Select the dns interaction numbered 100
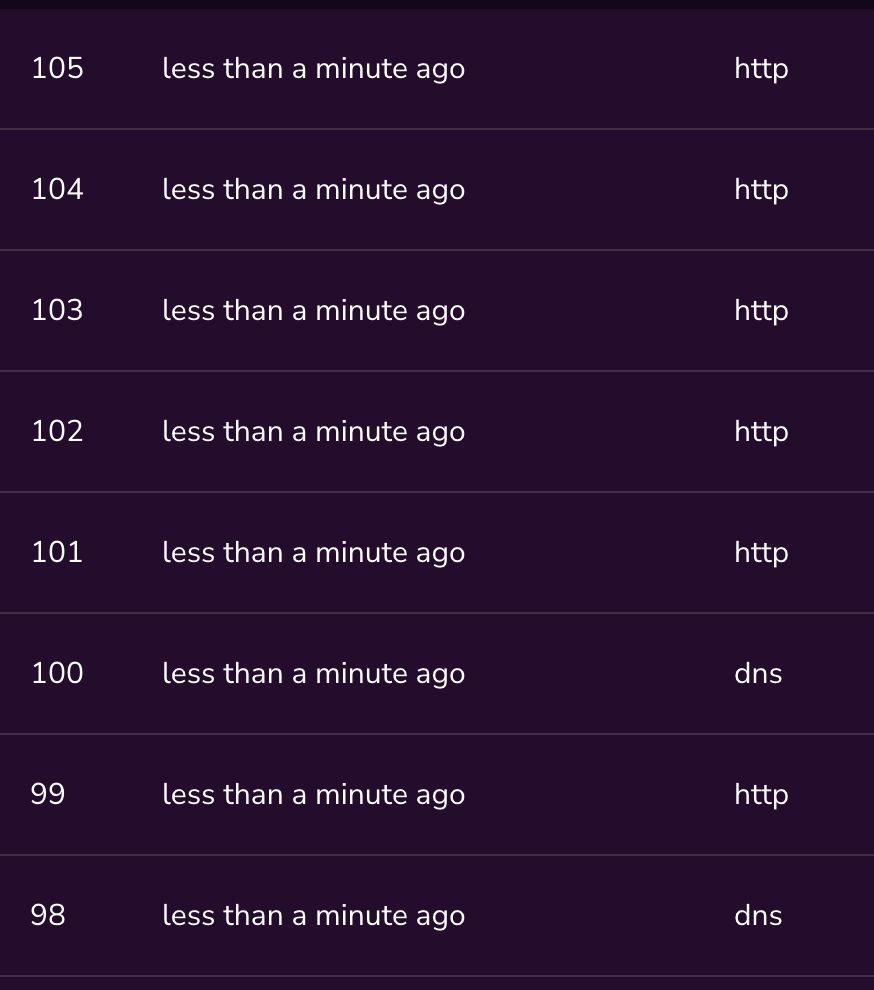Screen dimensions: 874x990 pyautogui.click(x=57, y=674)
